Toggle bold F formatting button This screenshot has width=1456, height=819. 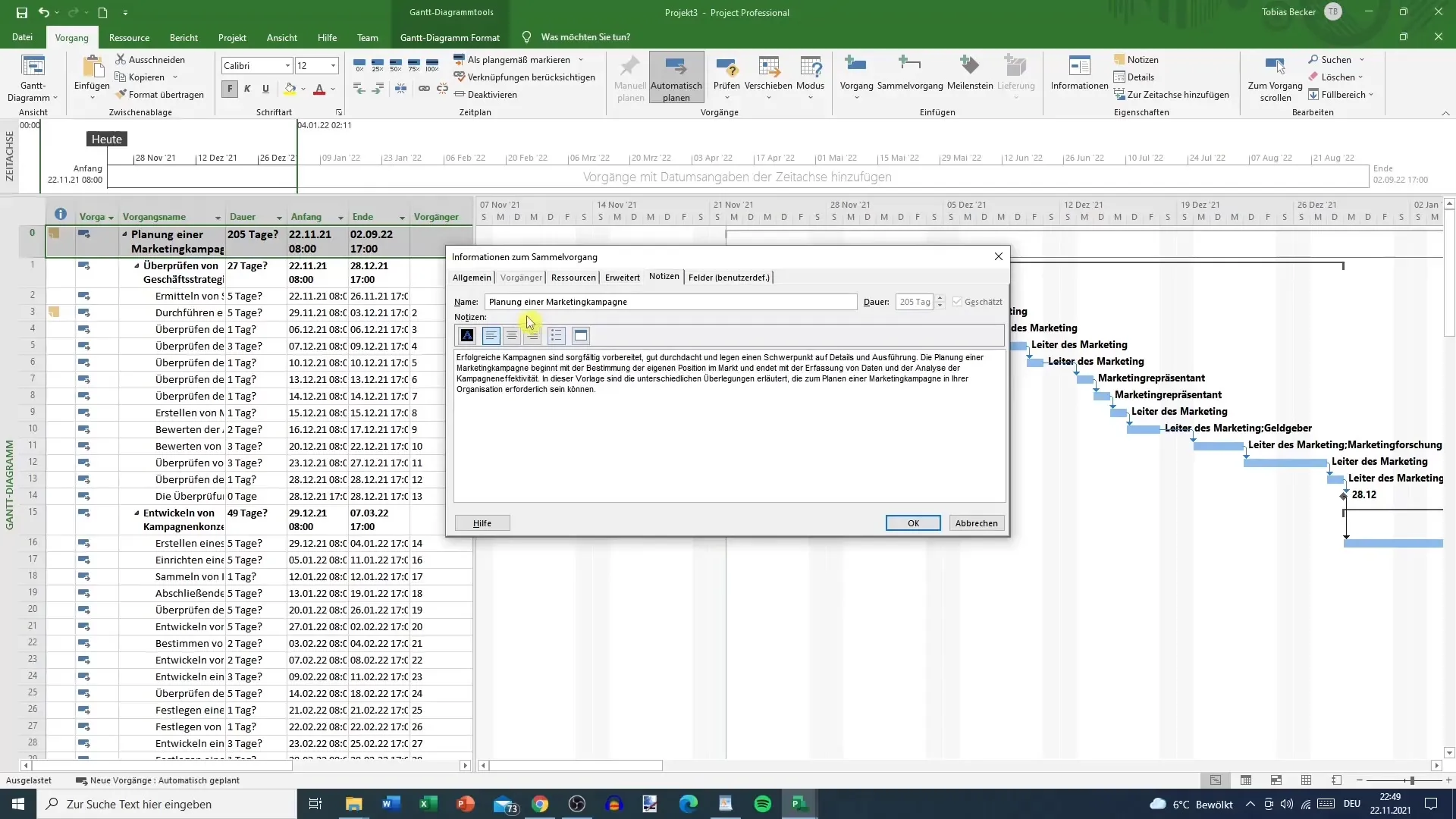[230, 89]
